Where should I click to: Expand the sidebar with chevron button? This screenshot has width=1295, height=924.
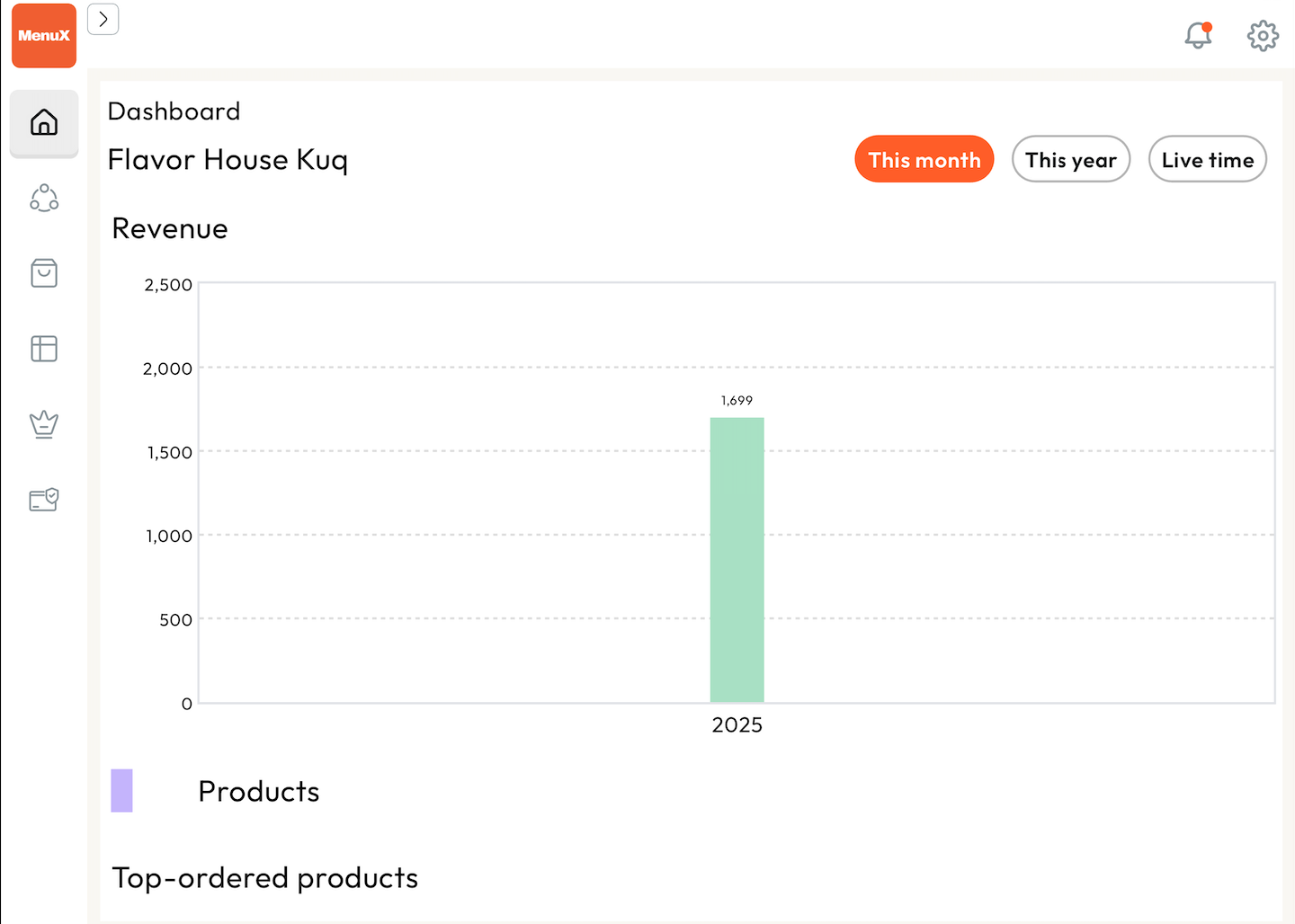pyautogui.click(x=103, y=19)
